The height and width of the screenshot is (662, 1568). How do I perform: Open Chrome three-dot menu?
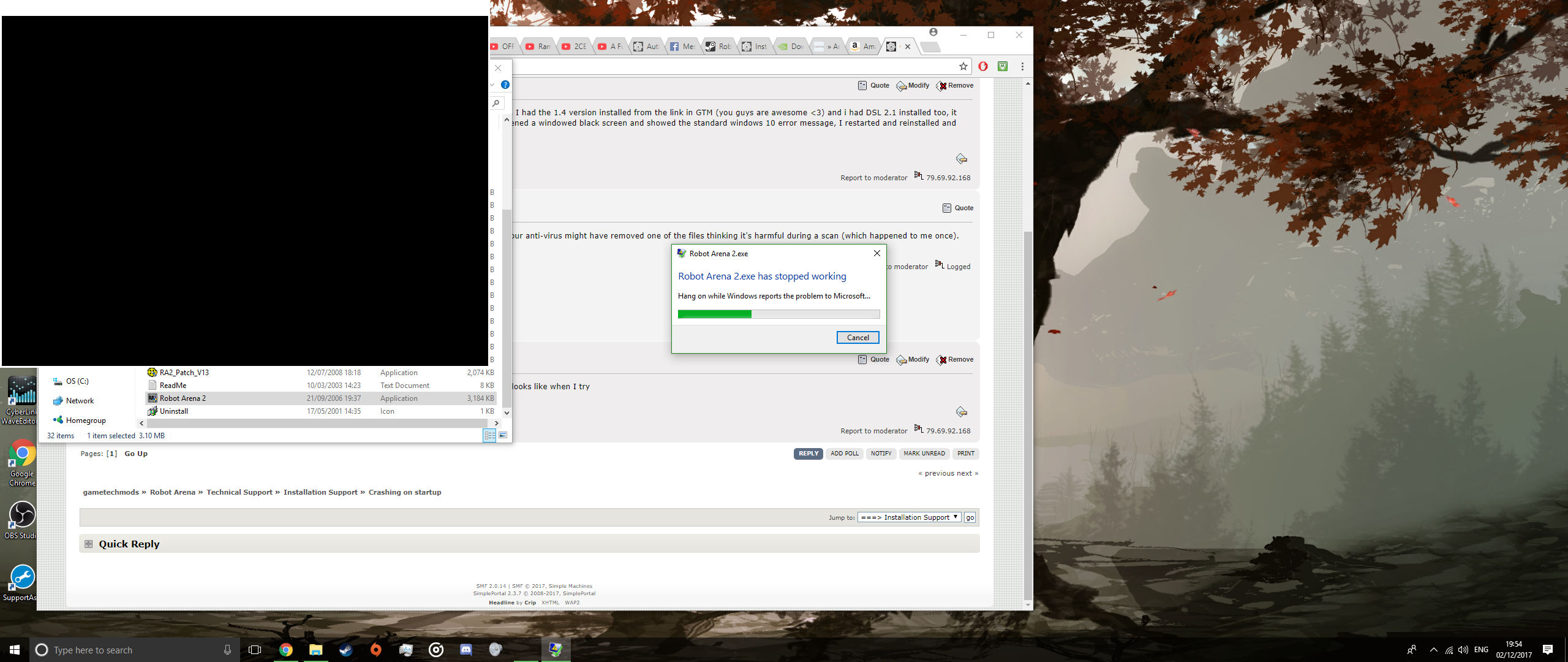(x=1022, y=66)
